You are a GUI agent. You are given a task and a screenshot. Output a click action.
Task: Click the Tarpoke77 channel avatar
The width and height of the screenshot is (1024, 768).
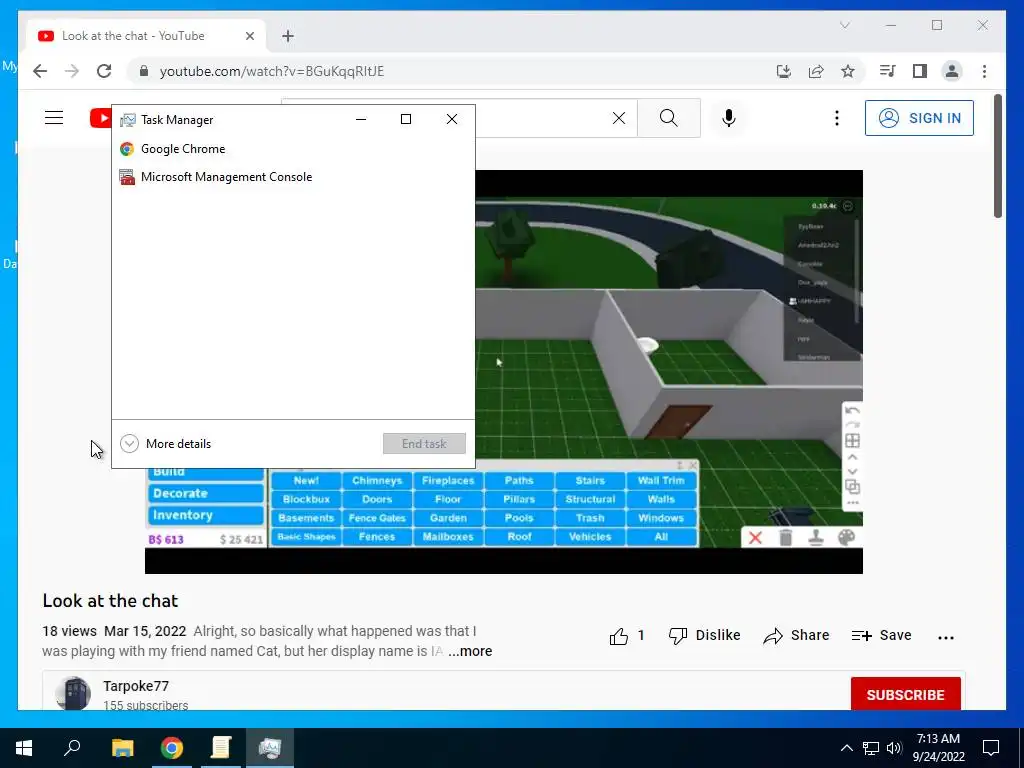tap(73, 693)
